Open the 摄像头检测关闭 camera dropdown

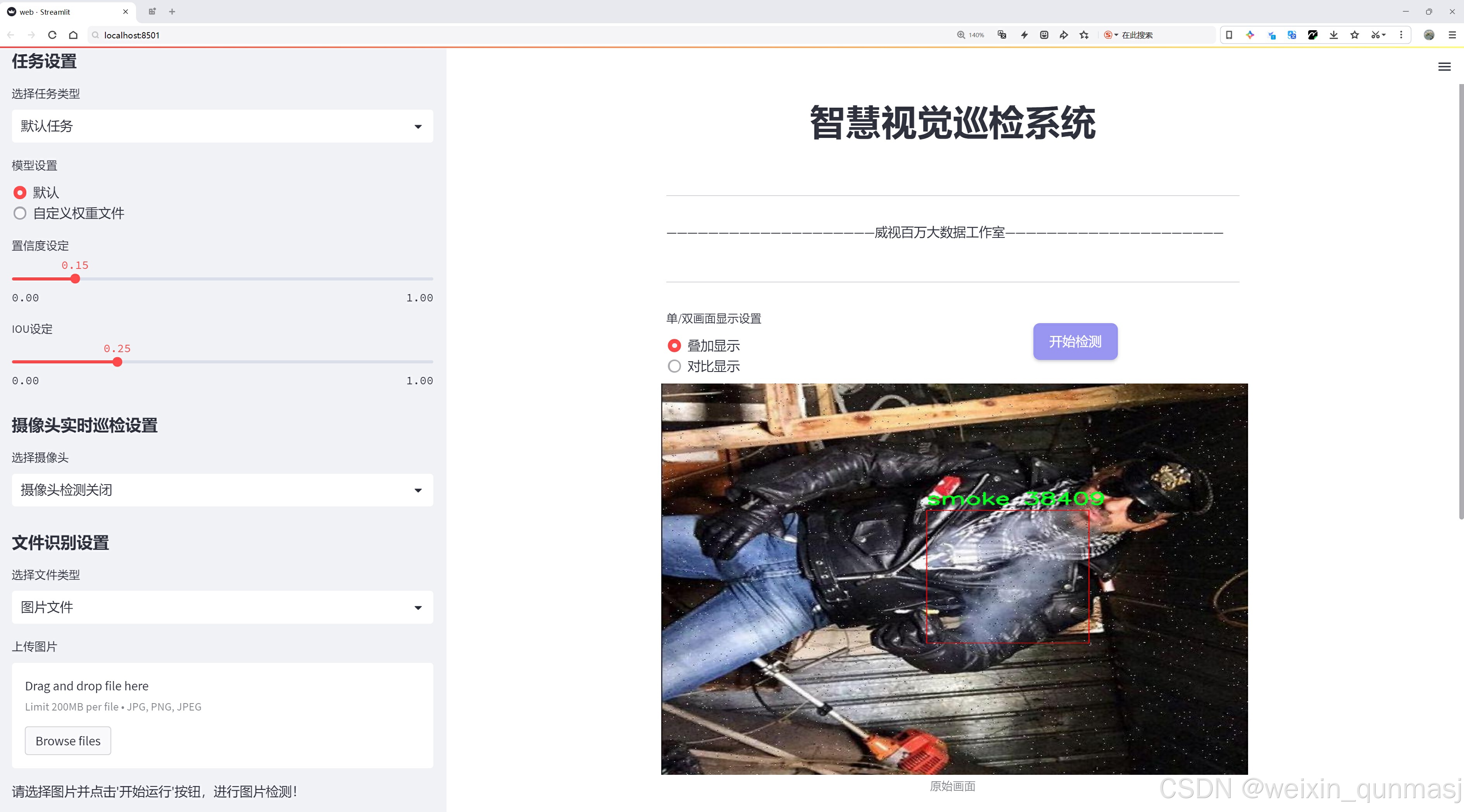pyautogui.click(x=222, y=490)
